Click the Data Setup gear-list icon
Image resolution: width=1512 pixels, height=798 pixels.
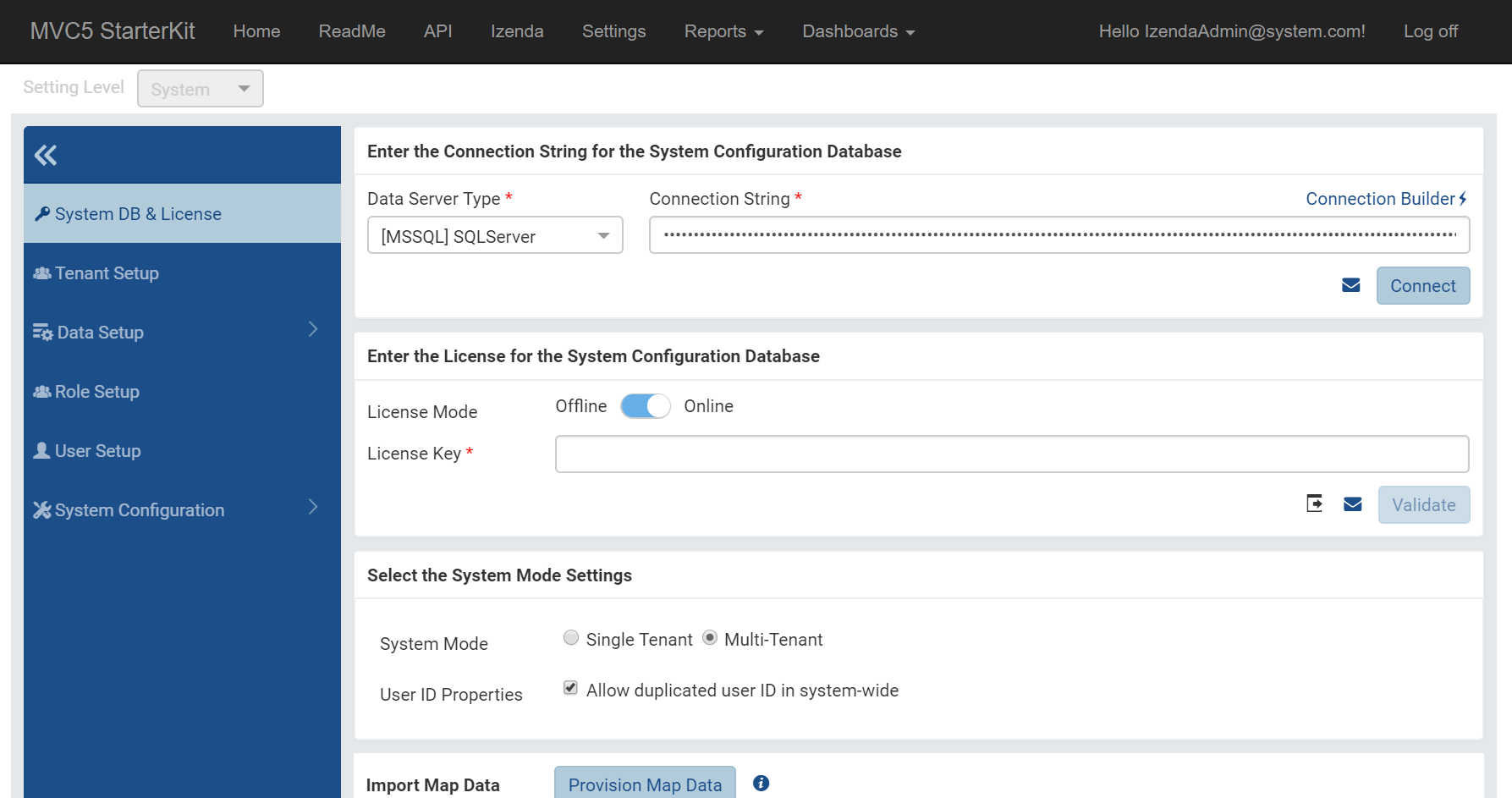[x=43, y=332]
